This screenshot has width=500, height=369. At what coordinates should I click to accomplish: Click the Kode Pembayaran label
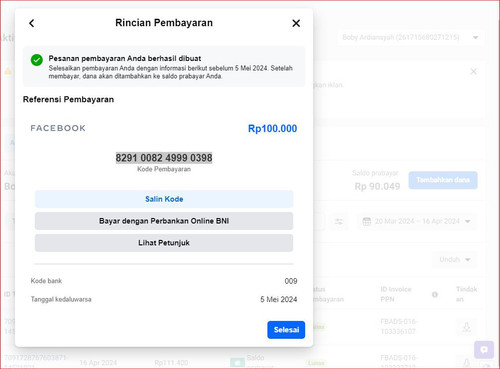click(x=164, y=169)
